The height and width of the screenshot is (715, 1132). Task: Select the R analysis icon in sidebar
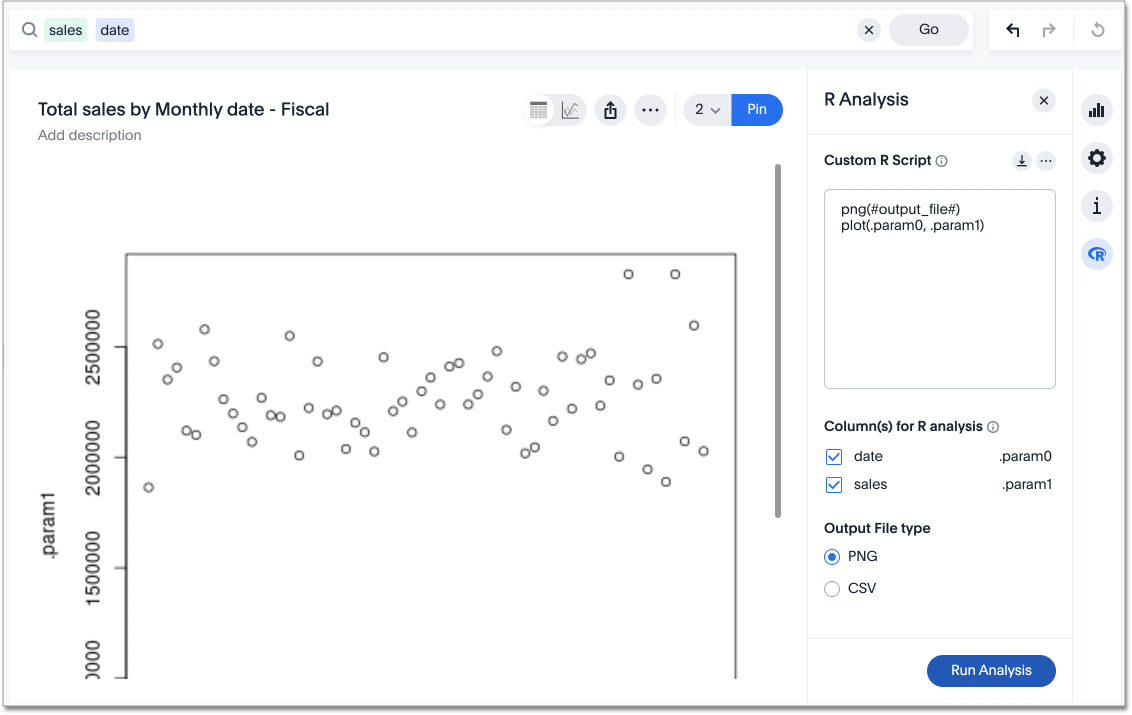[x=1096, y=253]
